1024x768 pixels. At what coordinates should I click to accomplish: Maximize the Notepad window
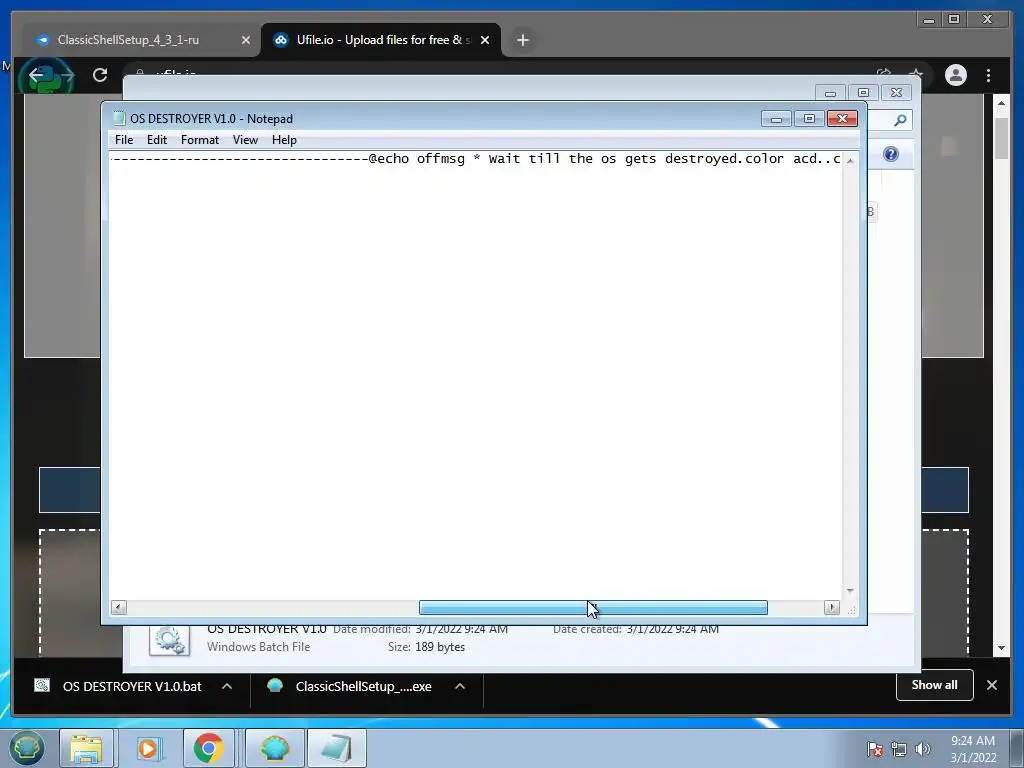(809, 119)
